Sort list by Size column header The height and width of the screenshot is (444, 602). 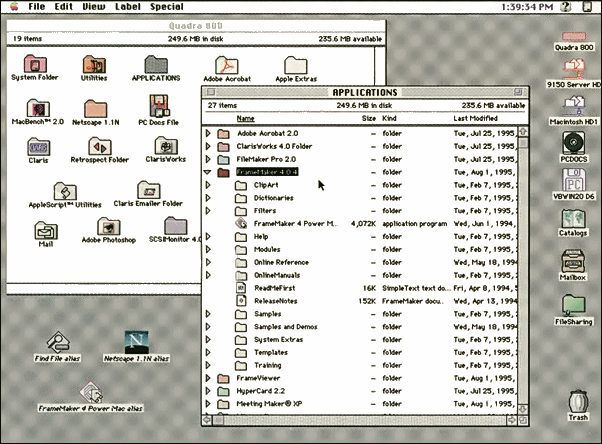click(369, 118)
